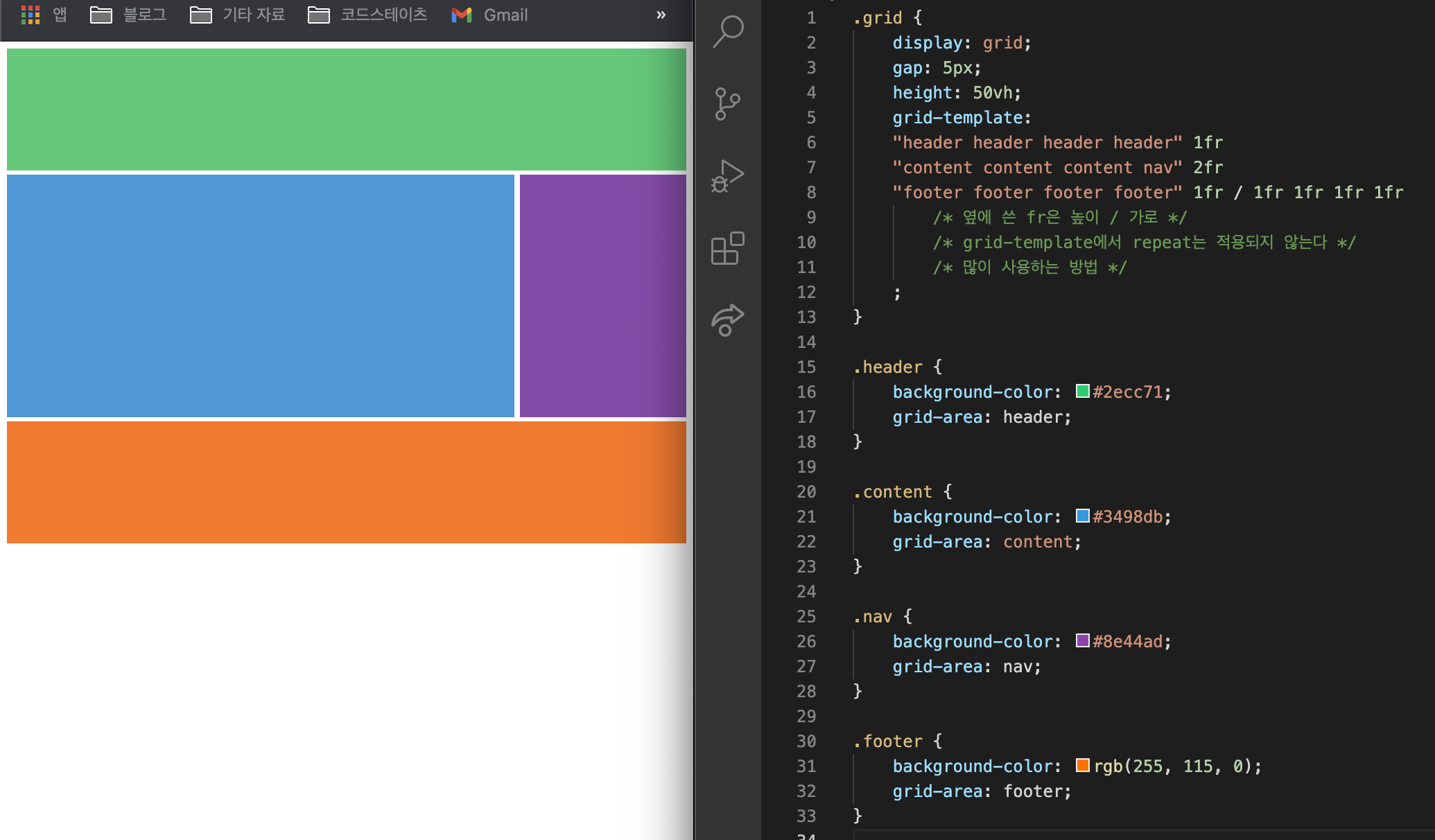The width and height of the screenshot is (1435, 840).
Task: Open the Gmail bookmark
Action: click(489, 15)
